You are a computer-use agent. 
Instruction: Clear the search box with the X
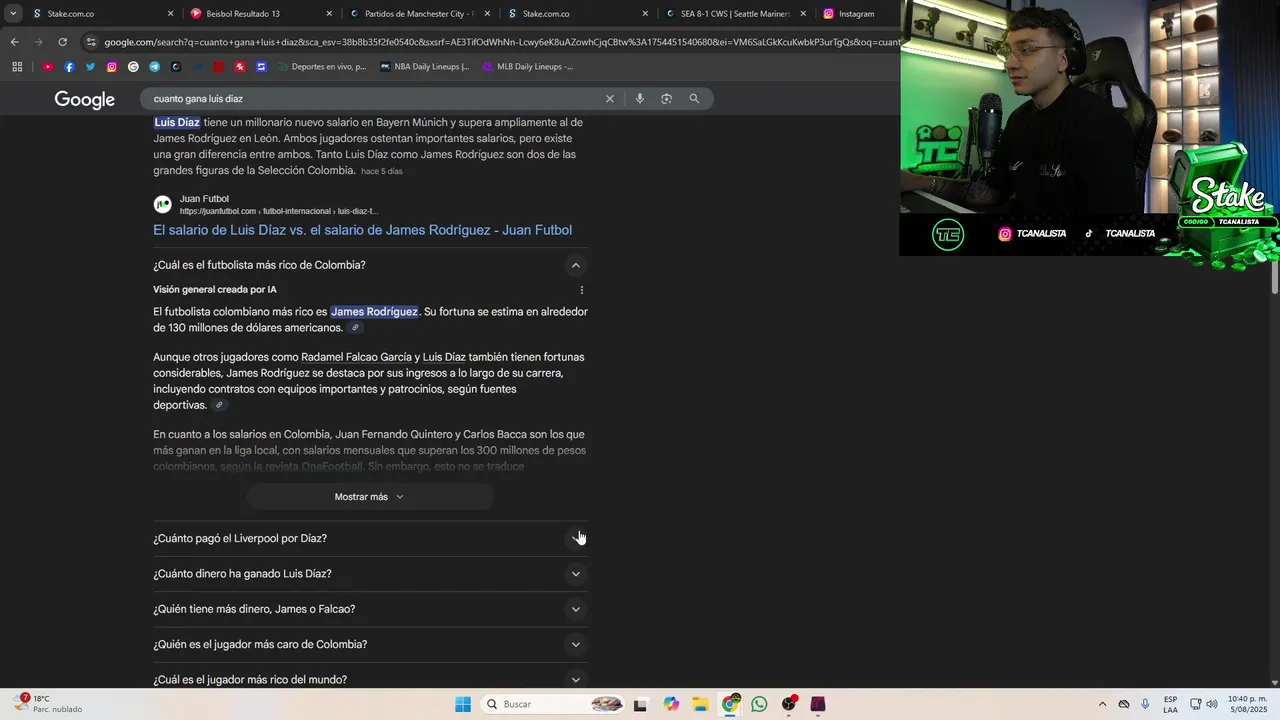tap(609, 99)
